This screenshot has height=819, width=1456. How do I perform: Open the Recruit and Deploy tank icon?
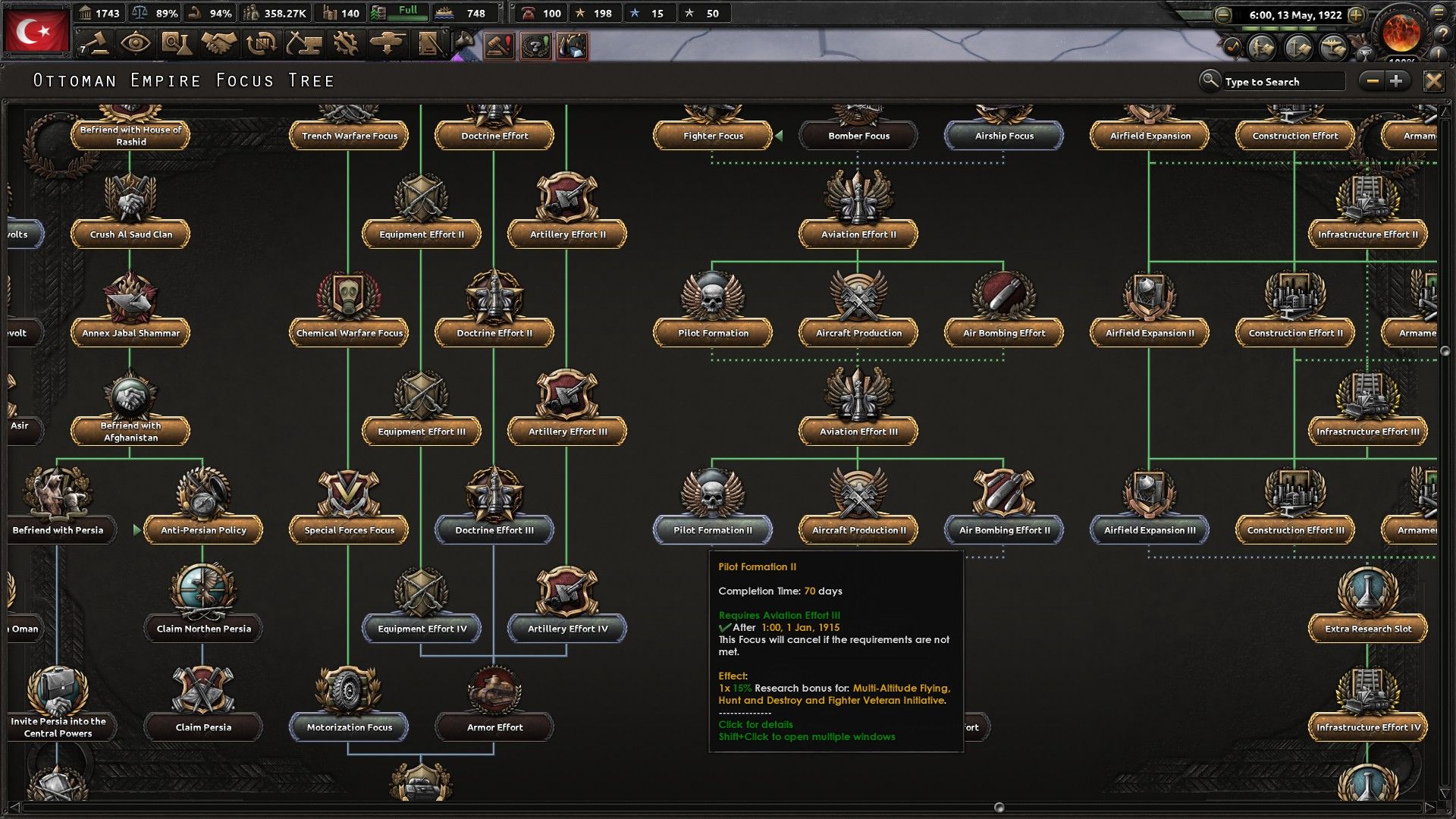[x=388, y=44]
